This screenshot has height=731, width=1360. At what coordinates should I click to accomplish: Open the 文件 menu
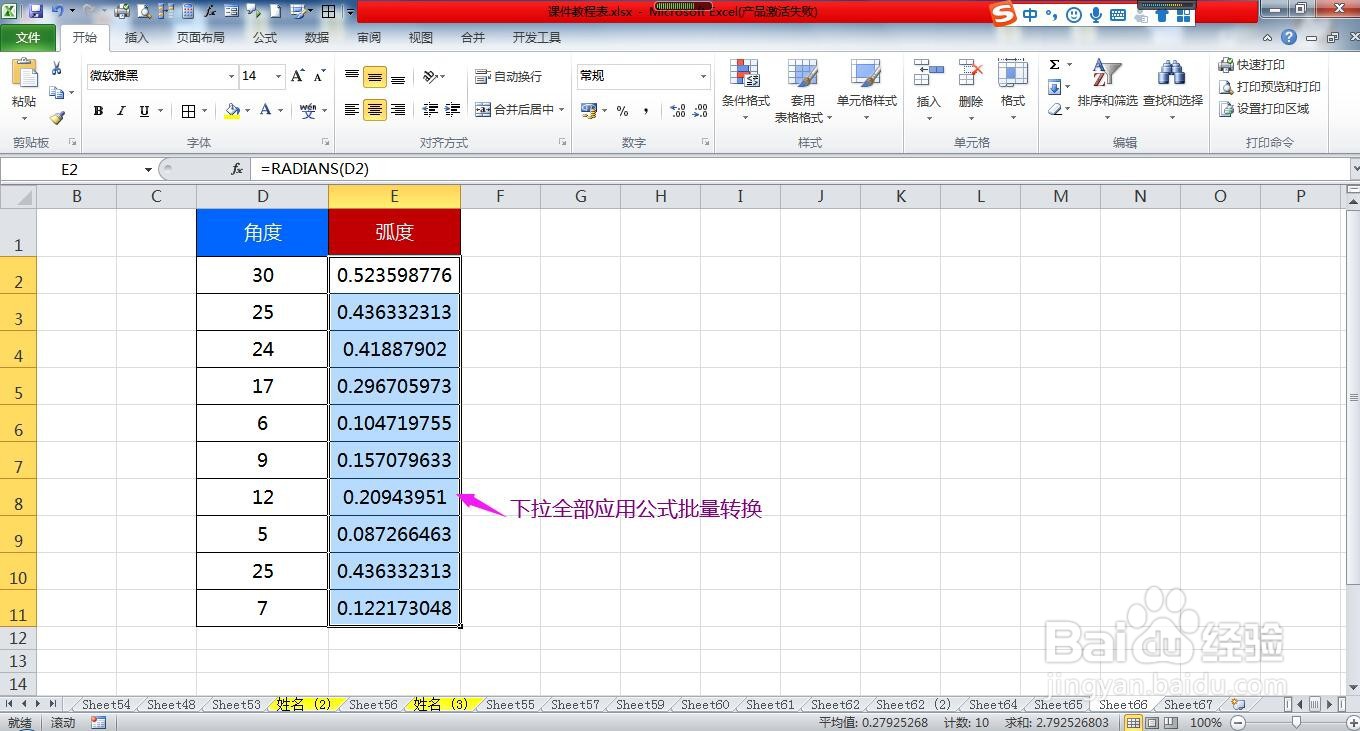click(x=28, y=38)
